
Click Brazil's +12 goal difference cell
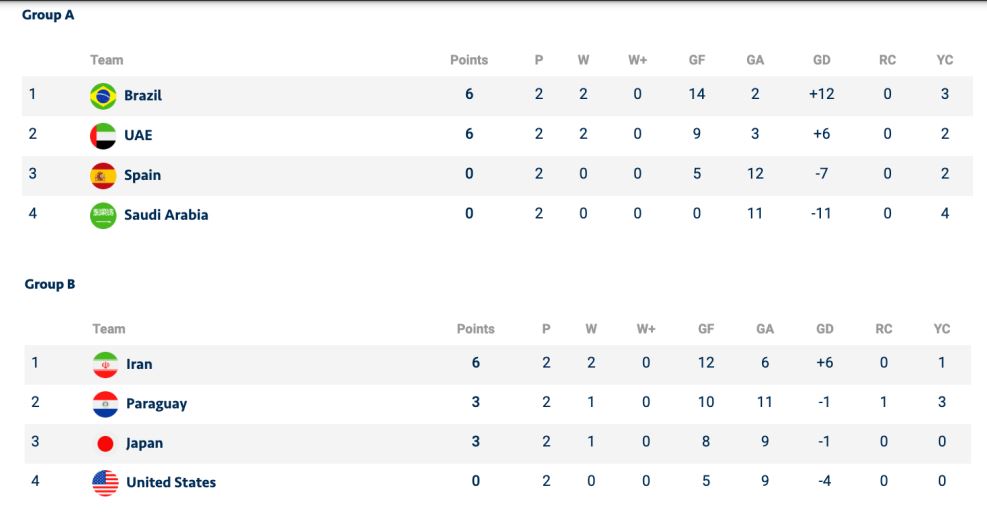(821, 94)
